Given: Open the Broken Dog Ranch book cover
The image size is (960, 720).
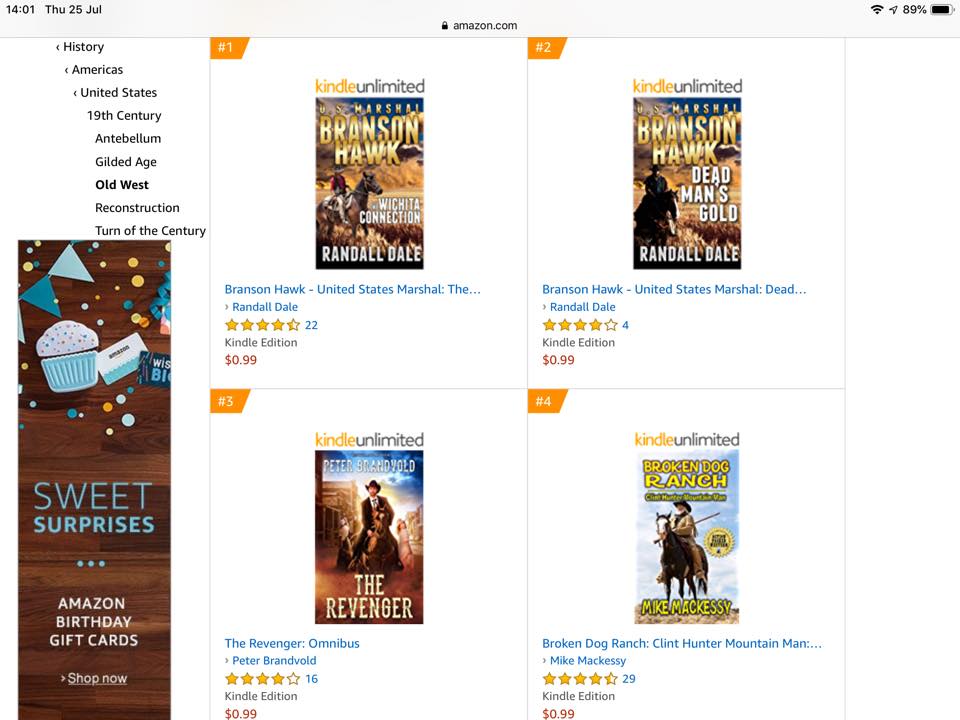Looking at the screenshot, I should coord(687,537).
